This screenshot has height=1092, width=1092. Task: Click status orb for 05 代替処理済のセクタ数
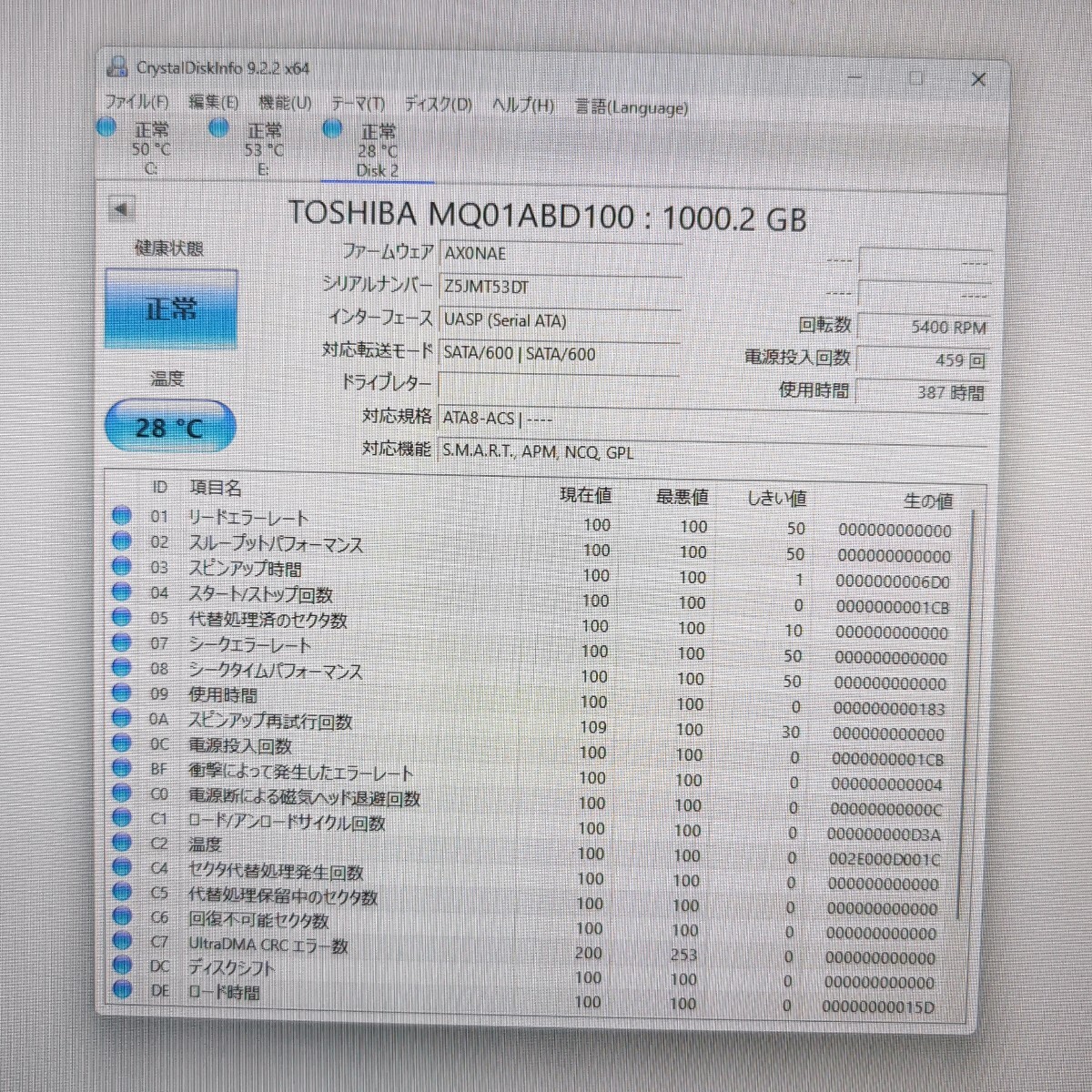click(121, 617)
